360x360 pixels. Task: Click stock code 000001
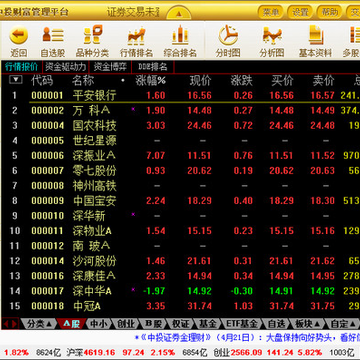pos(47,96)
